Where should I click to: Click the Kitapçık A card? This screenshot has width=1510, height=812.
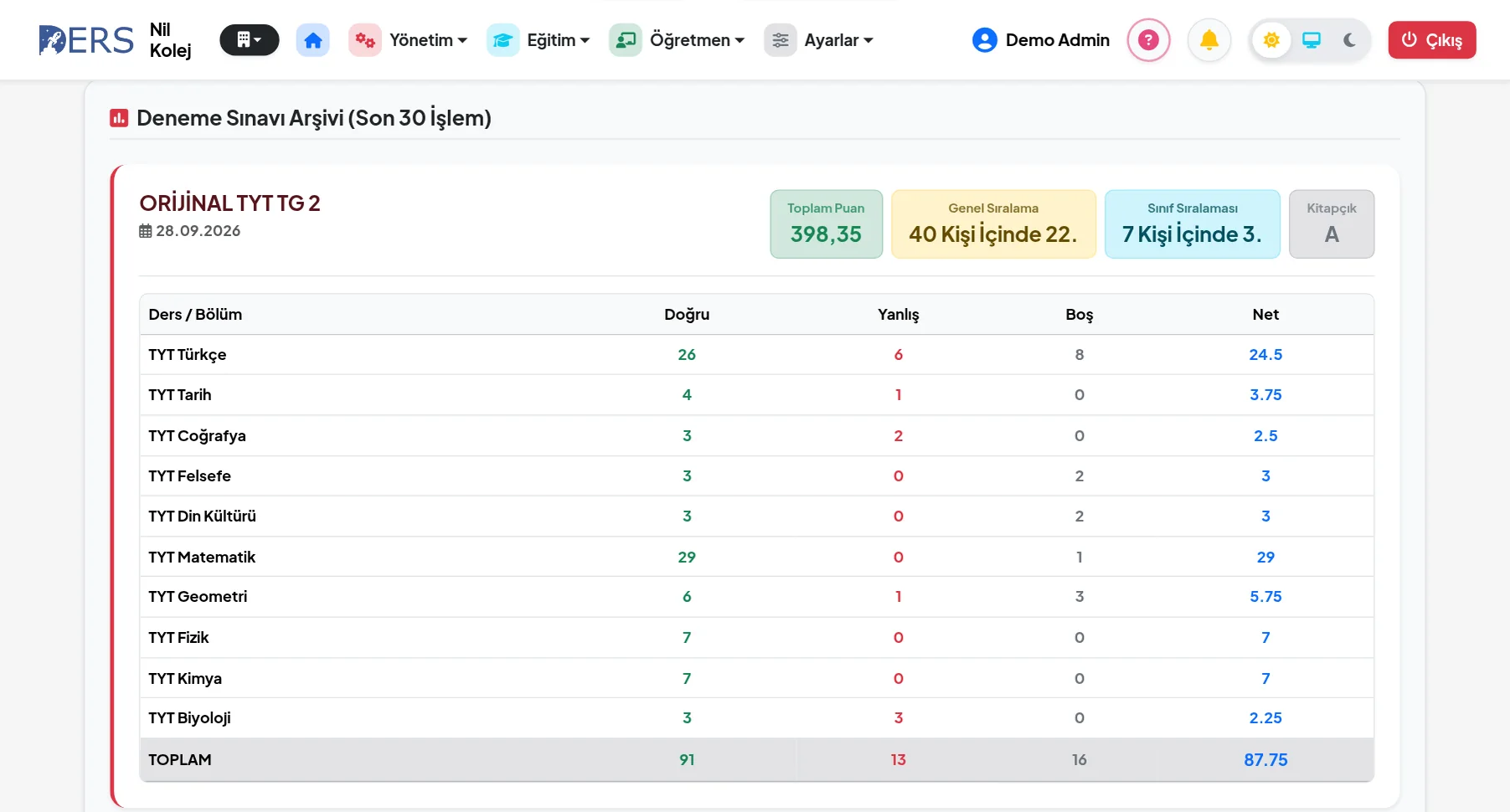tap(1332, 224)
